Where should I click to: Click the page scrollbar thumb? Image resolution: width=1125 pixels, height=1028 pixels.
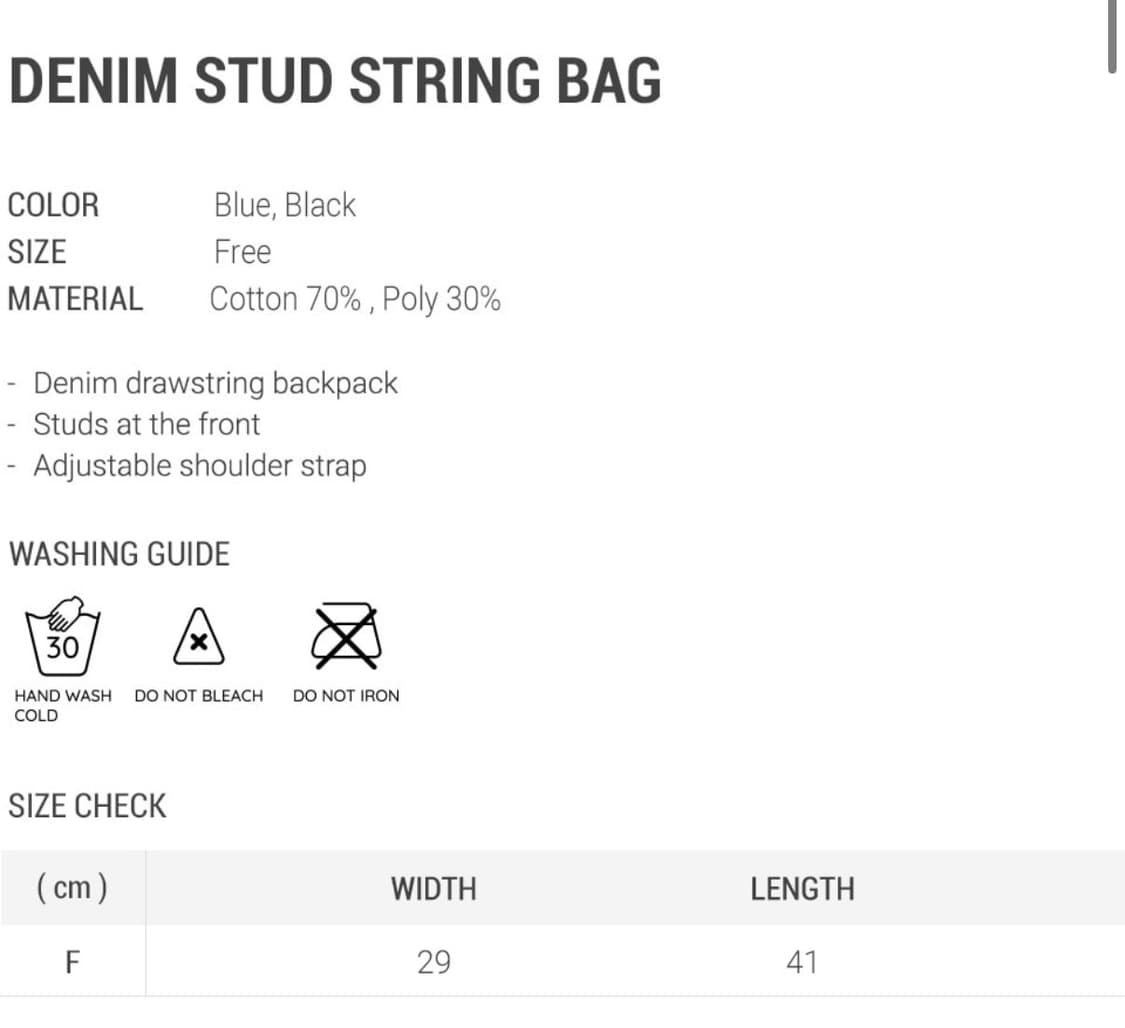pyautogui.click(x=1113, y=36)
